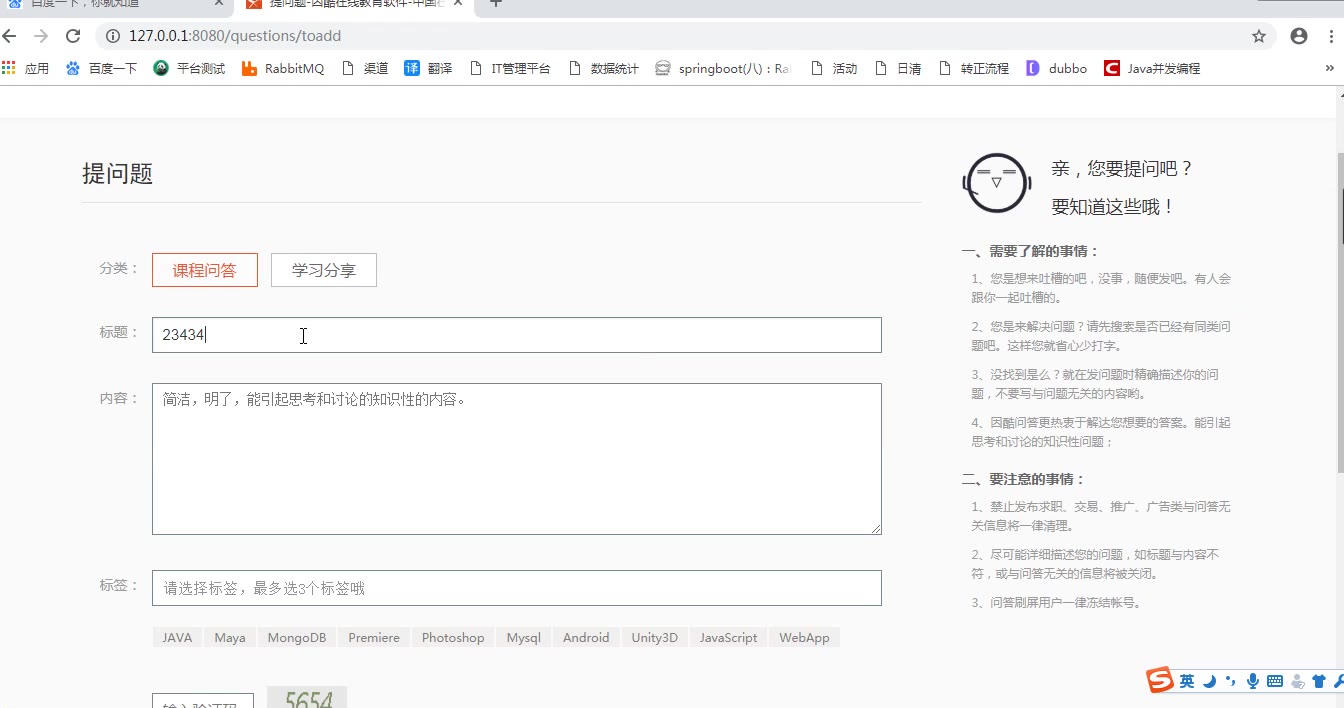Open the dubbo bookmark

pos(1056,68)
